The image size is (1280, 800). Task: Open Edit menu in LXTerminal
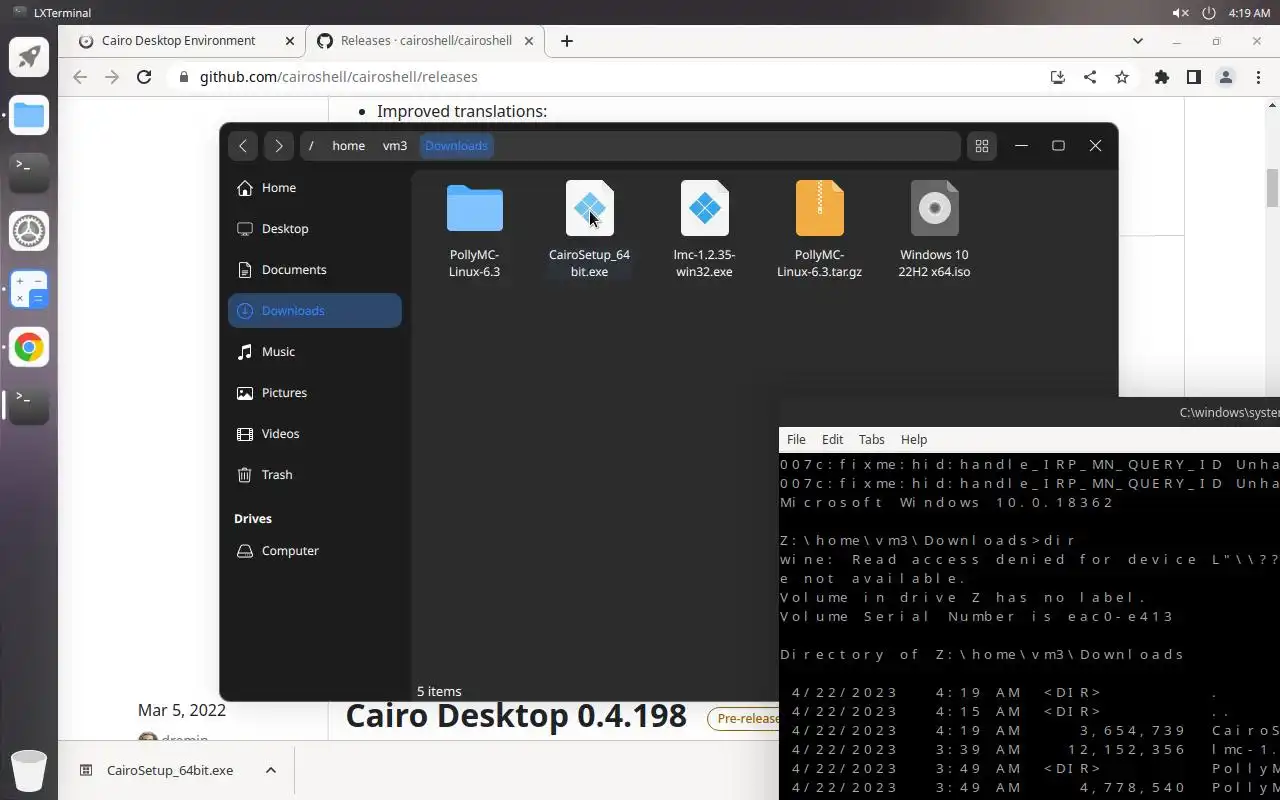tap(832, 439)
